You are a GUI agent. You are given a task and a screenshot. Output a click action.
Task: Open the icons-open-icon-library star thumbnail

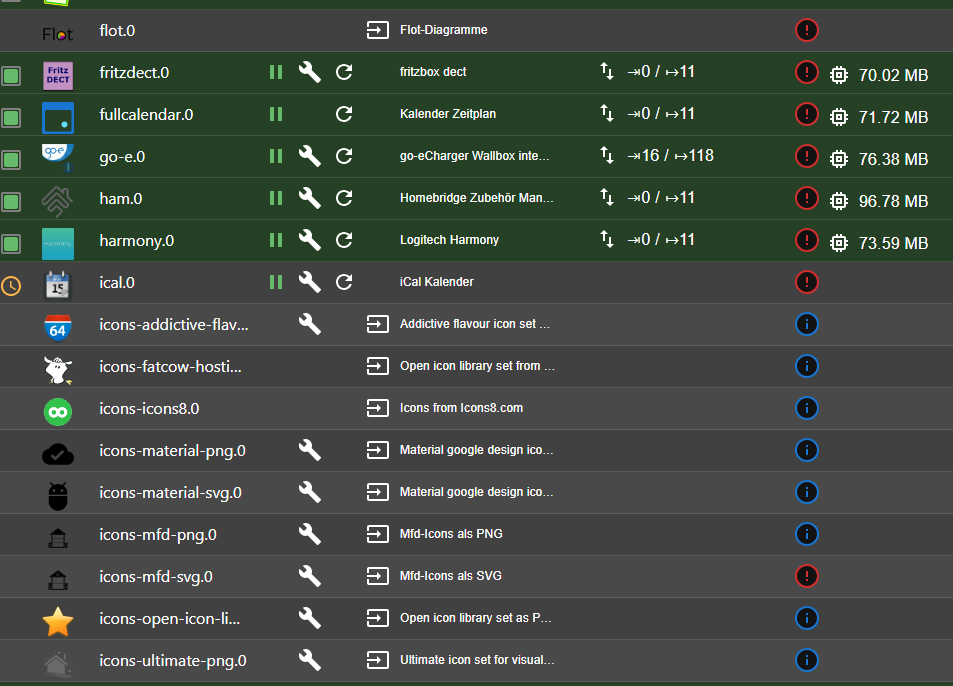point(58,622)
